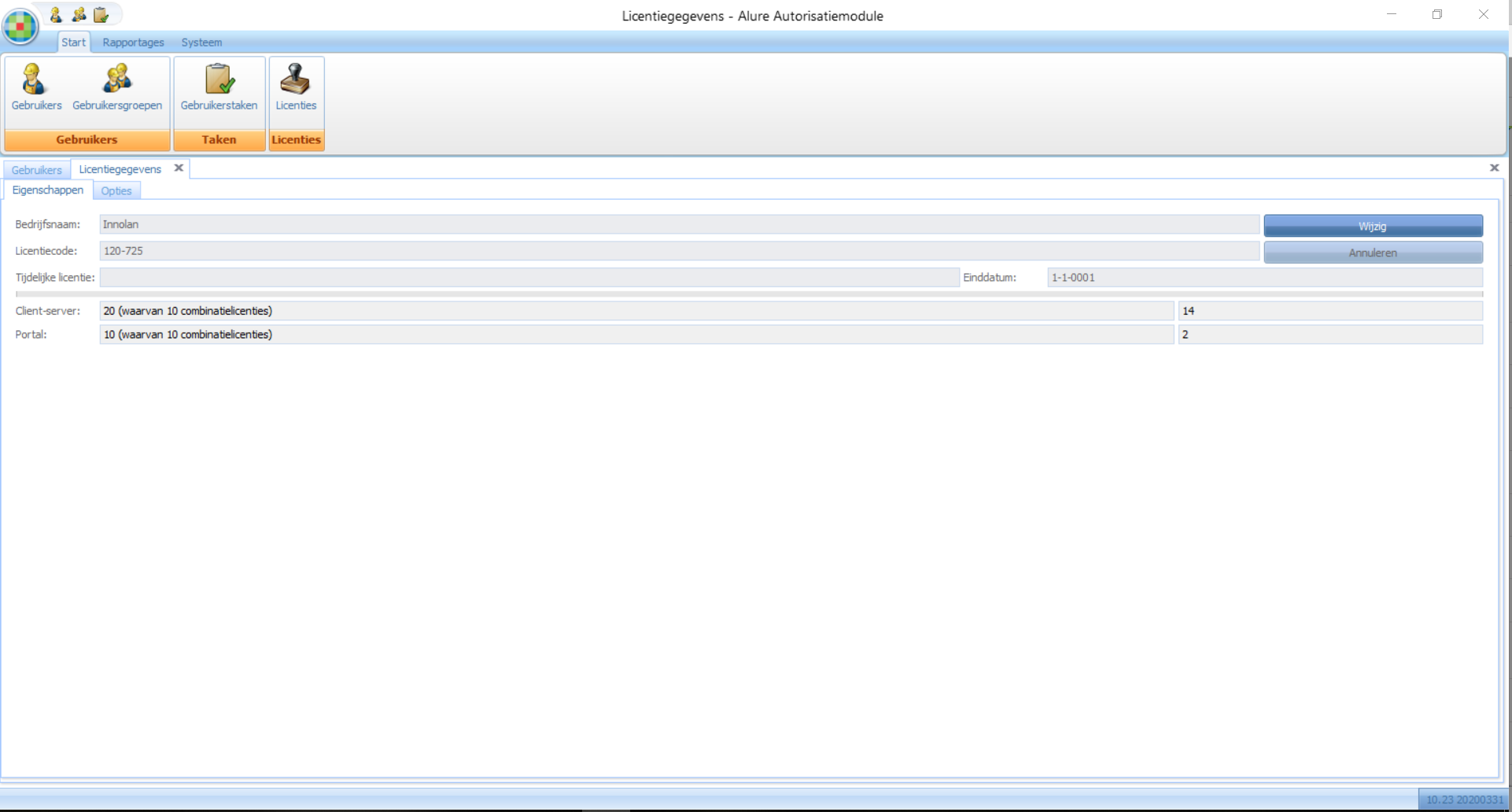Click the Bedrijfsnaam field showing Innolan
The image size is (1512, 812).
[x=678, y=225]
